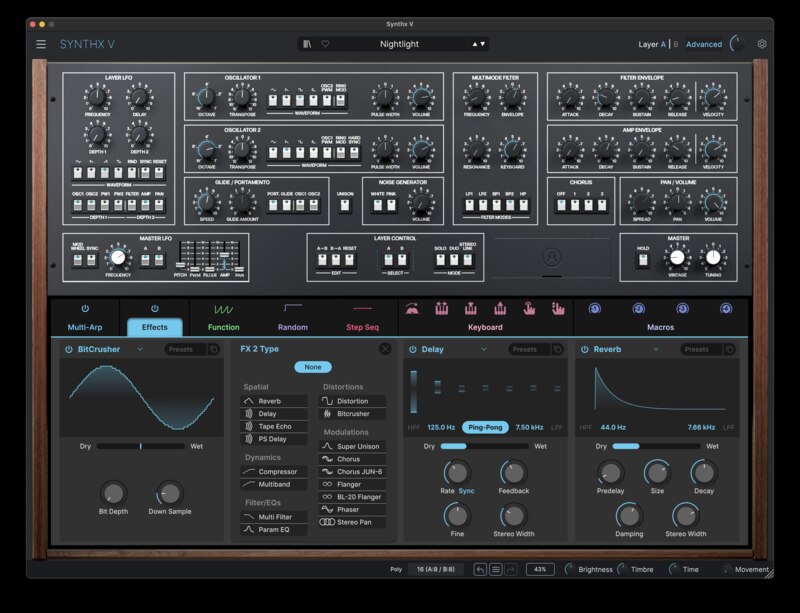Toggle the Multi-Arp power button
800x613 pixels.
pyautogui.click(x=85, y=309)
